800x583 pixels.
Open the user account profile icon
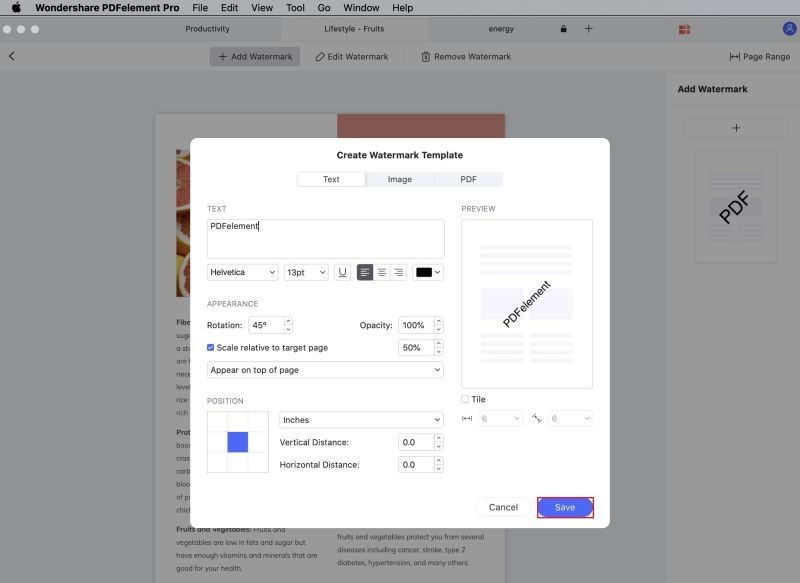point(789,29)
